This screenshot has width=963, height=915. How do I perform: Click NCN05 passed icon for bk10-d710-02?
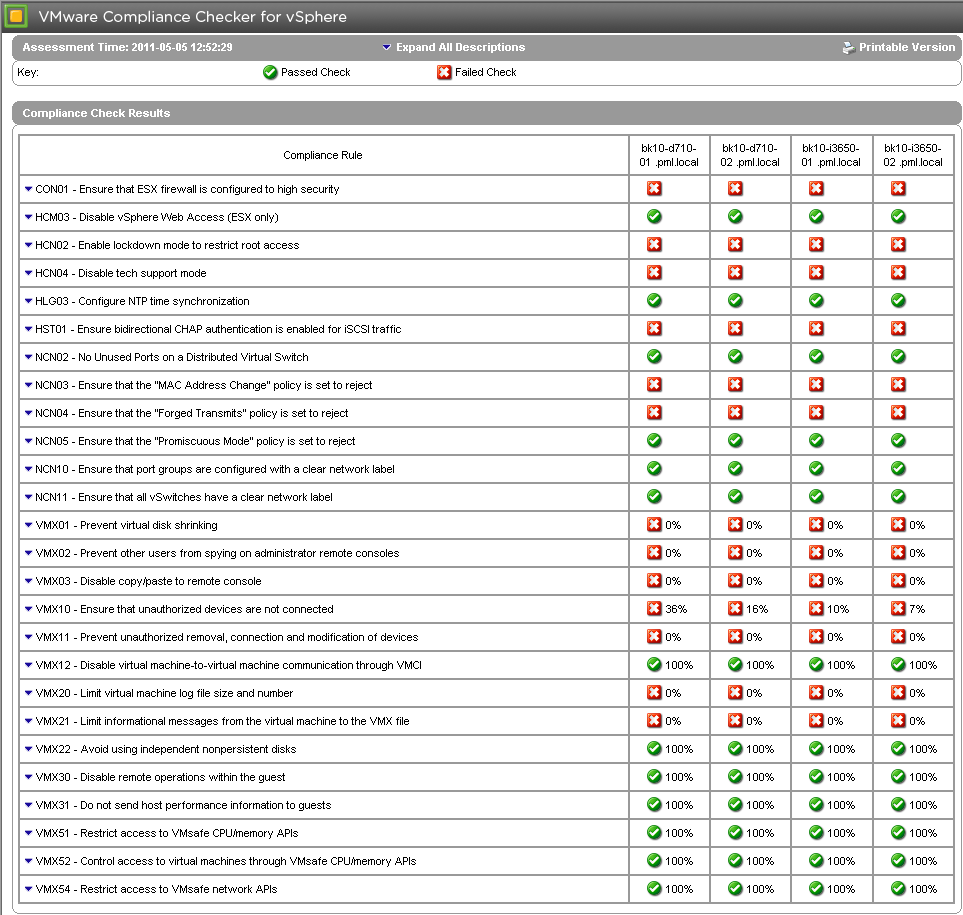[x=735, y=441]
